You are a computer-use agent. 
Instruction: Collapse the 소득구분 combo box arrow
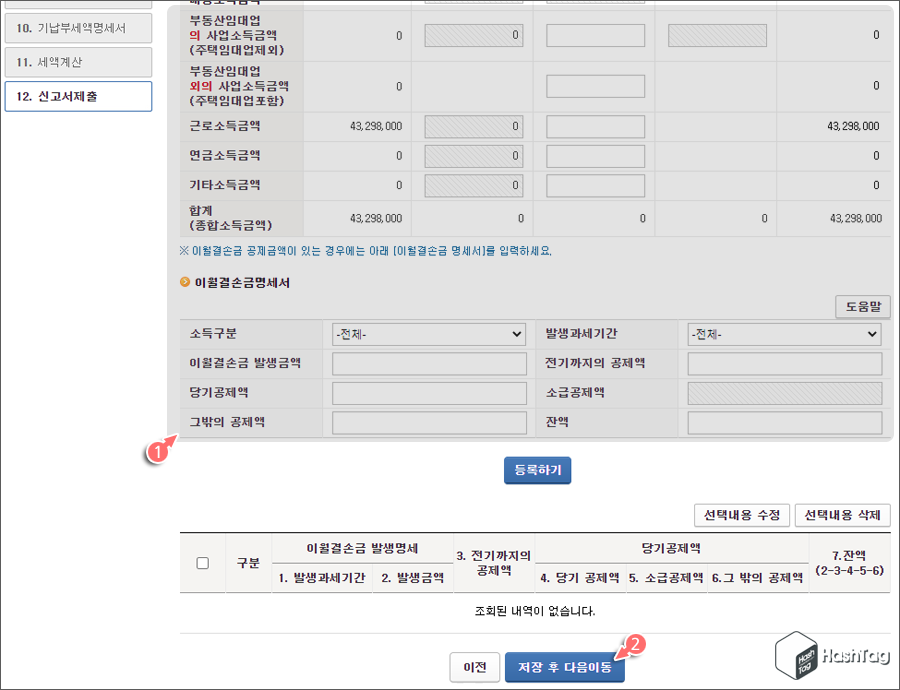518,334
